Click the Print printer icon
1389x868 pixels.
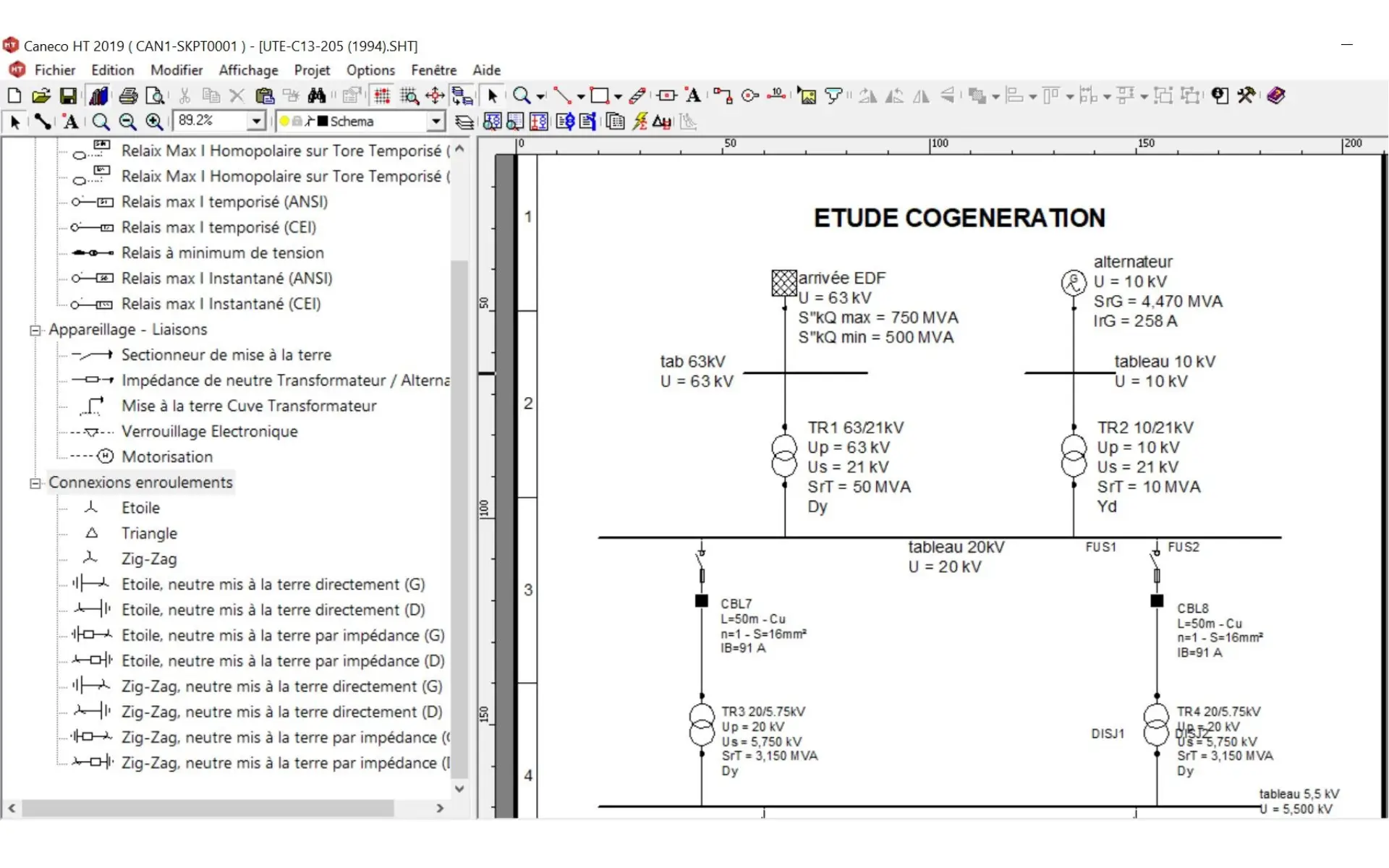click(128, 96)
